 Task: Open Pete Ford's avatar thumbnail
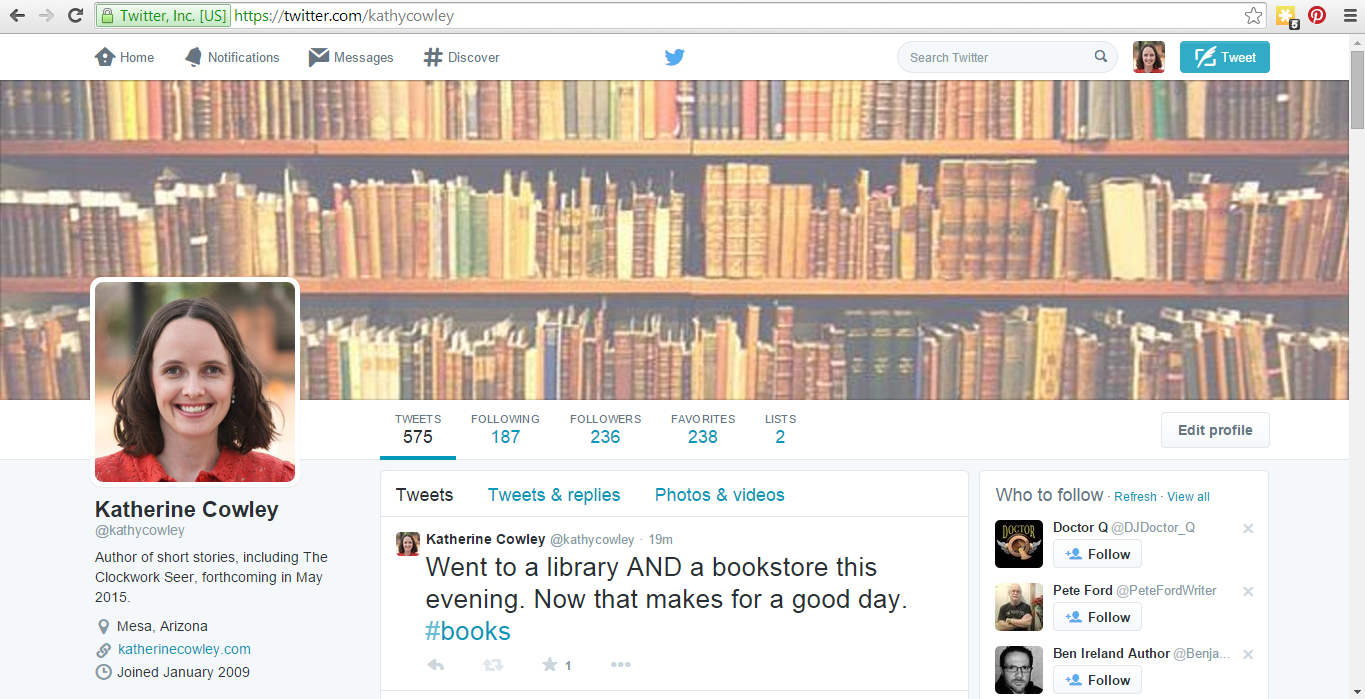1019,607
